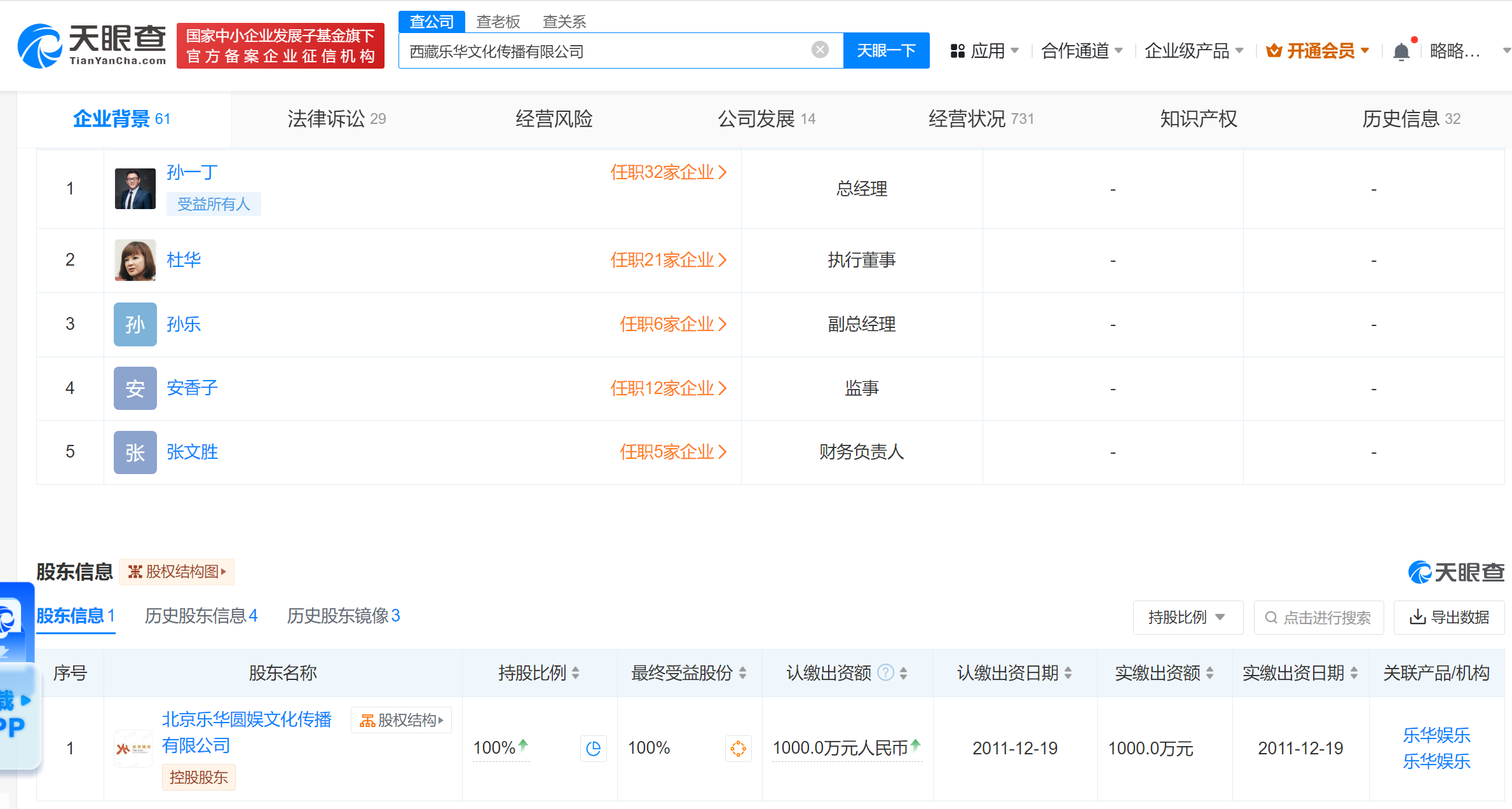Click the 点击进行搜索 search field
The height and width of the screenshot is (809, 1512).
click(x=1319, y=617)
